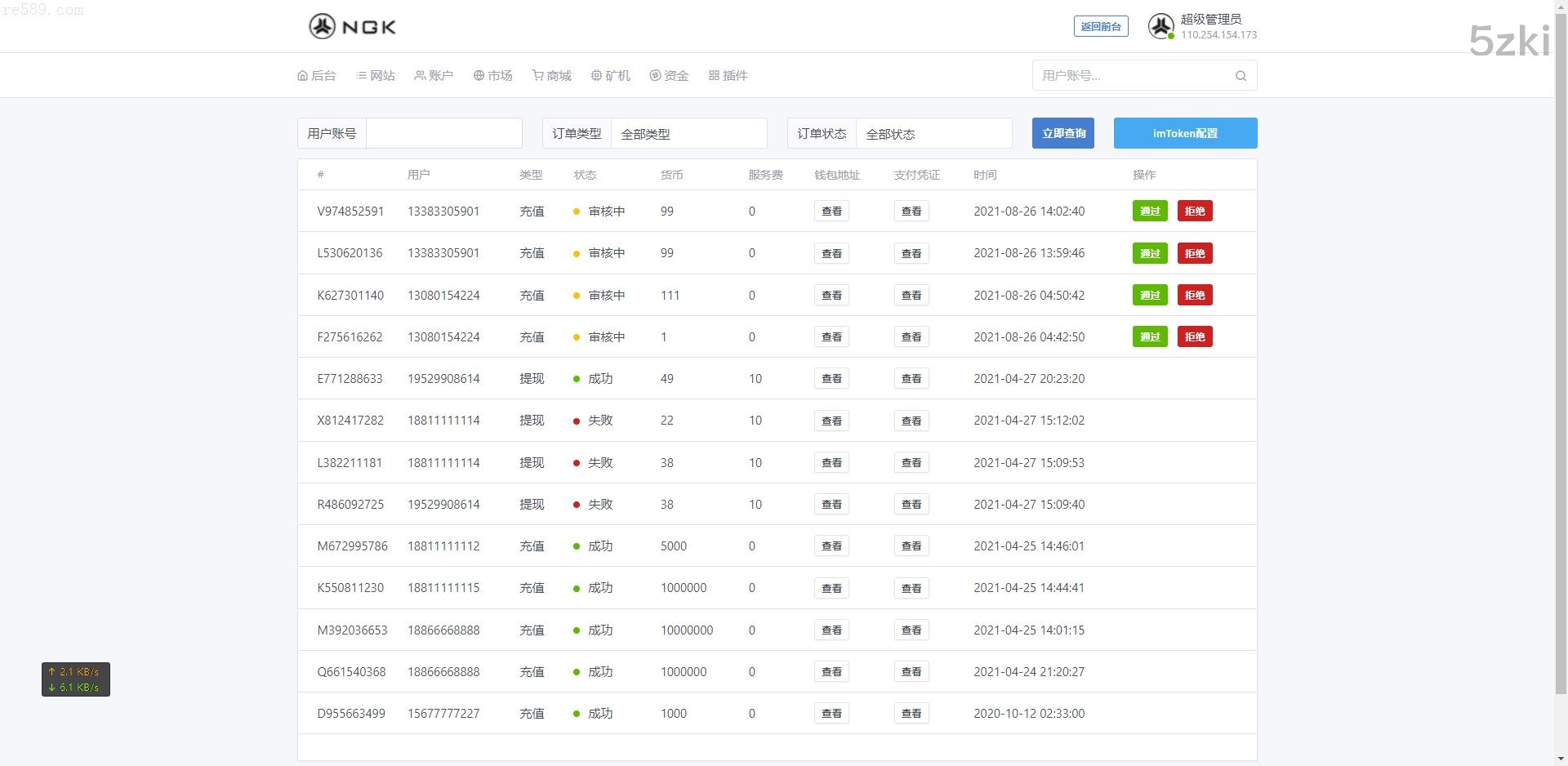The height and width of the screenshot is (766, 1568).
Task: Click the imToken配置 button
Action: (x=1185, y=134)
